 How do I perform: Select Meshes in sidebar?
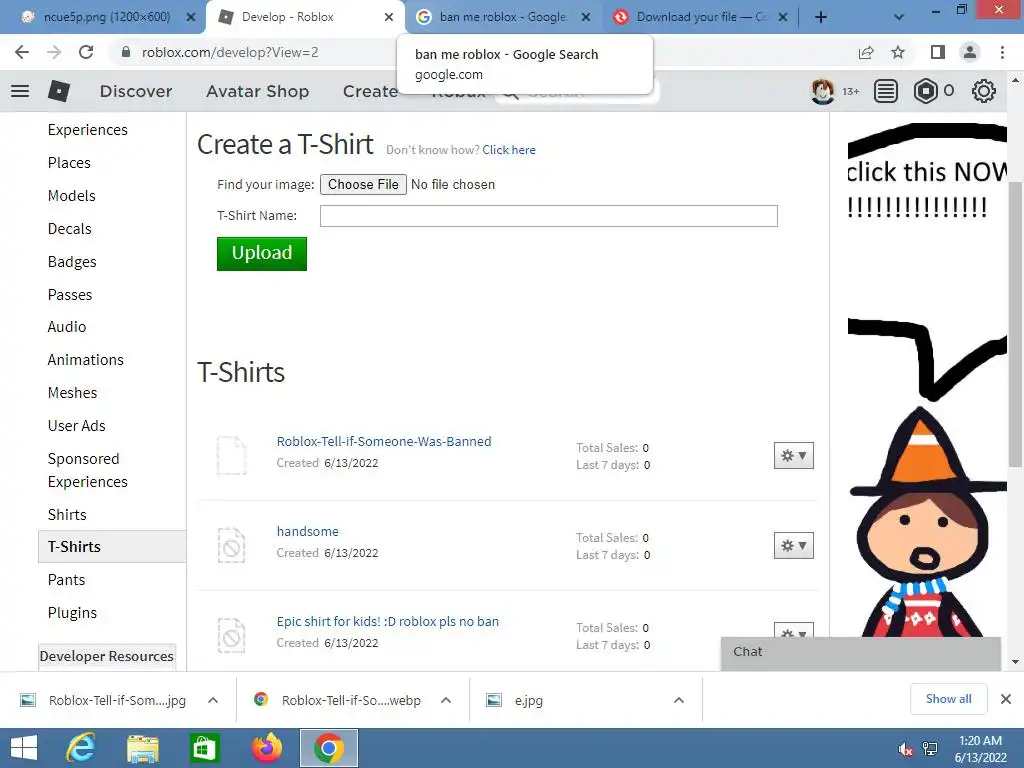tap(72, 392)
